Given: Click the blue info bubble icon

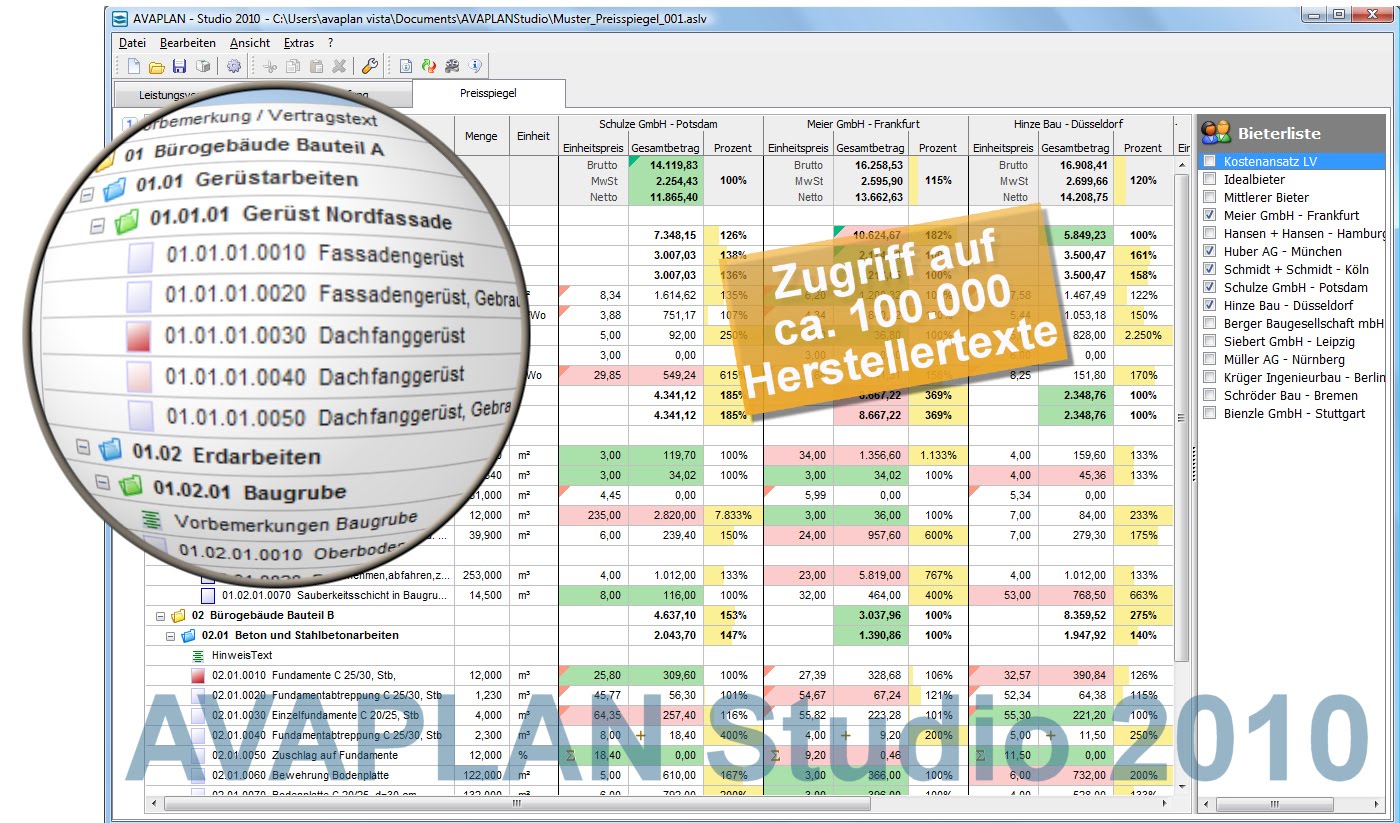Looking at the screenshot, I should (x=475, y=67).
